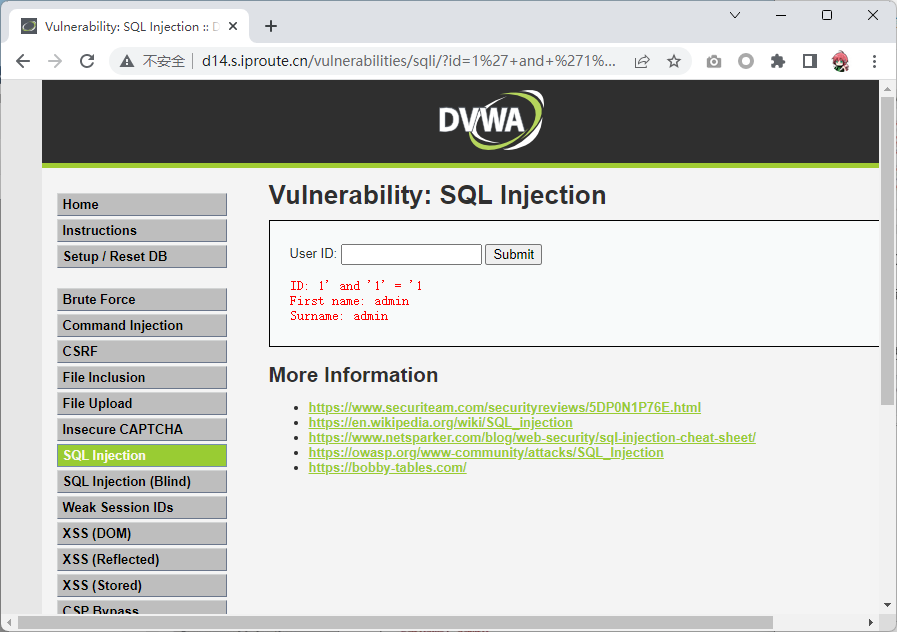Open the share page icon
The image size is (897, 632).
click(x=642, y=61)
